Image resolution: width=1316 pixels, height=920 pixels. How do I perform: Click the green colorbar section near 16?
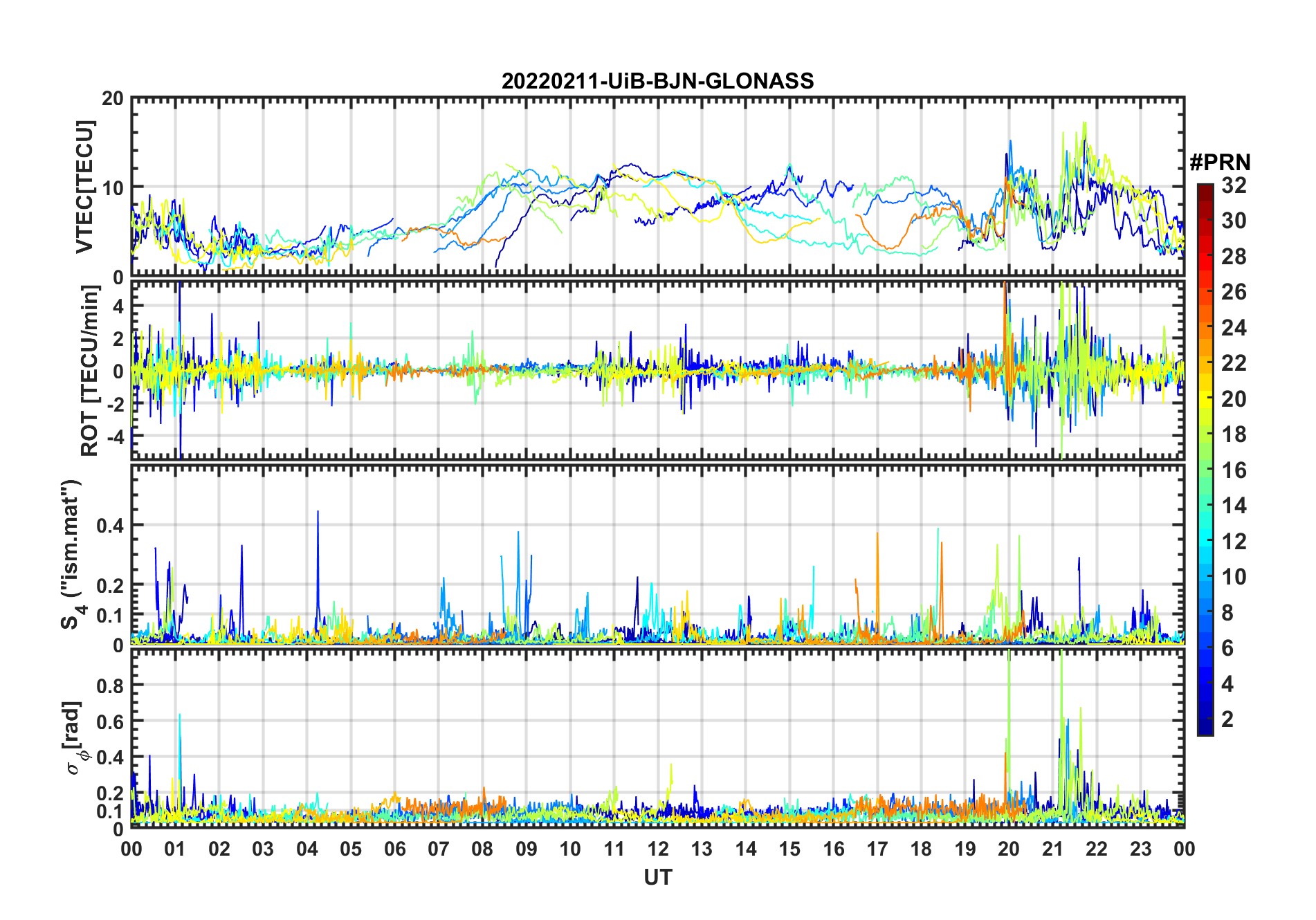(x=1205, y=470)
